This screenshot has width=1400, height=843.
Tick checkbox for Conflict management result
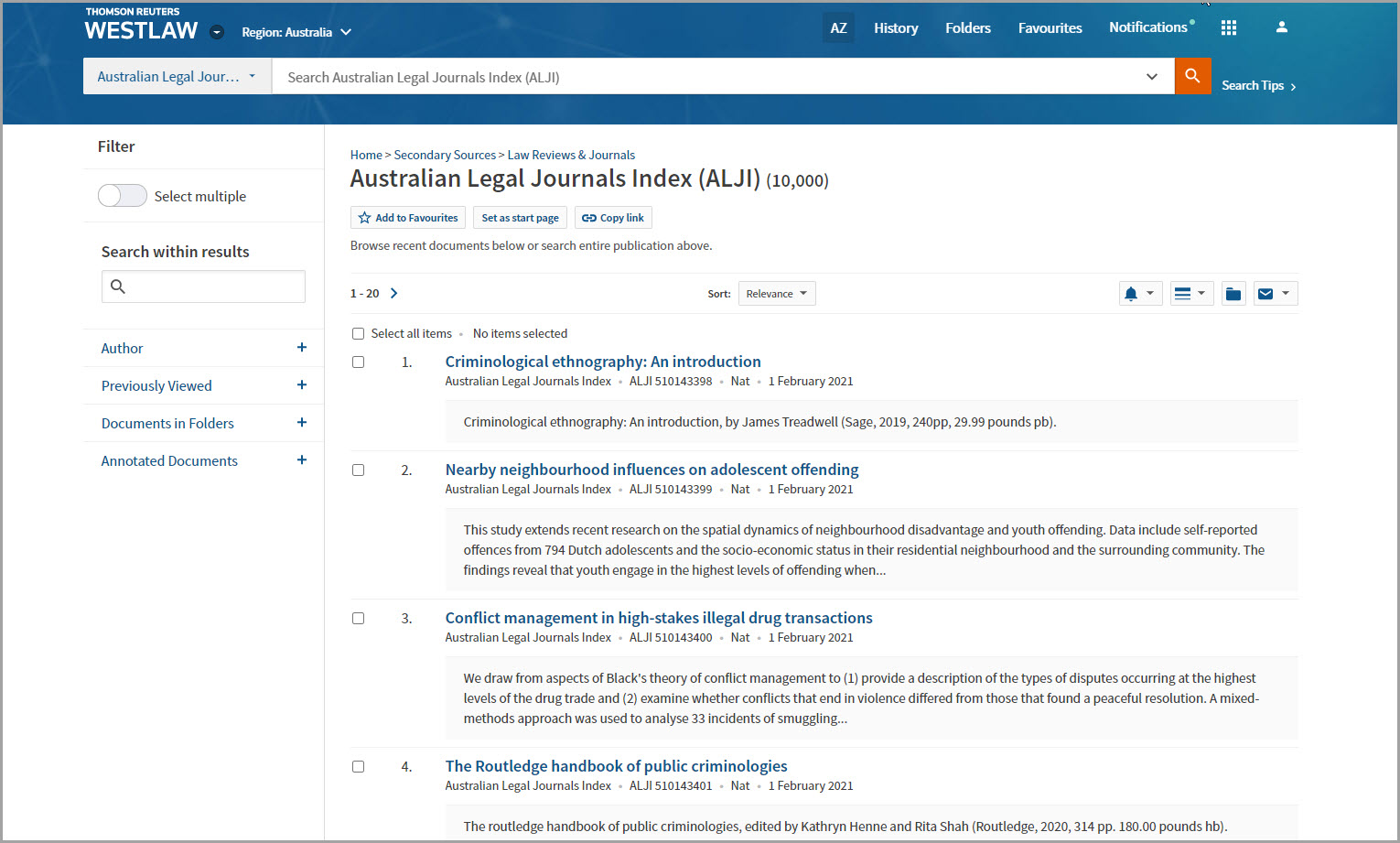click(359, 619)
